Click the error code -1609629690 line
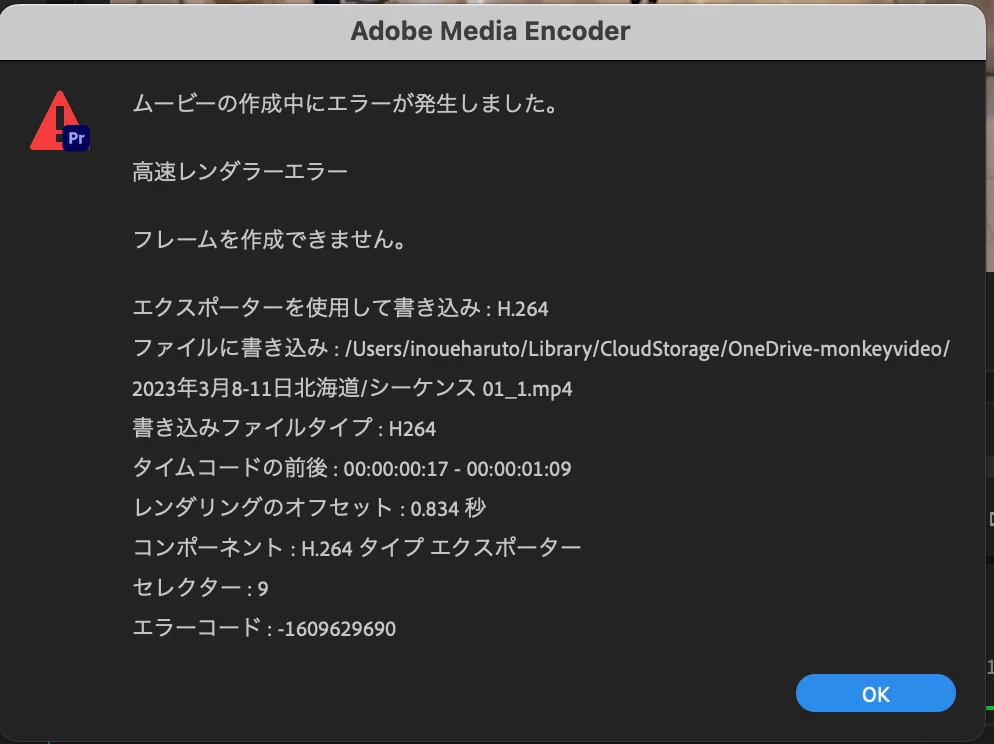 click(264, 628)
